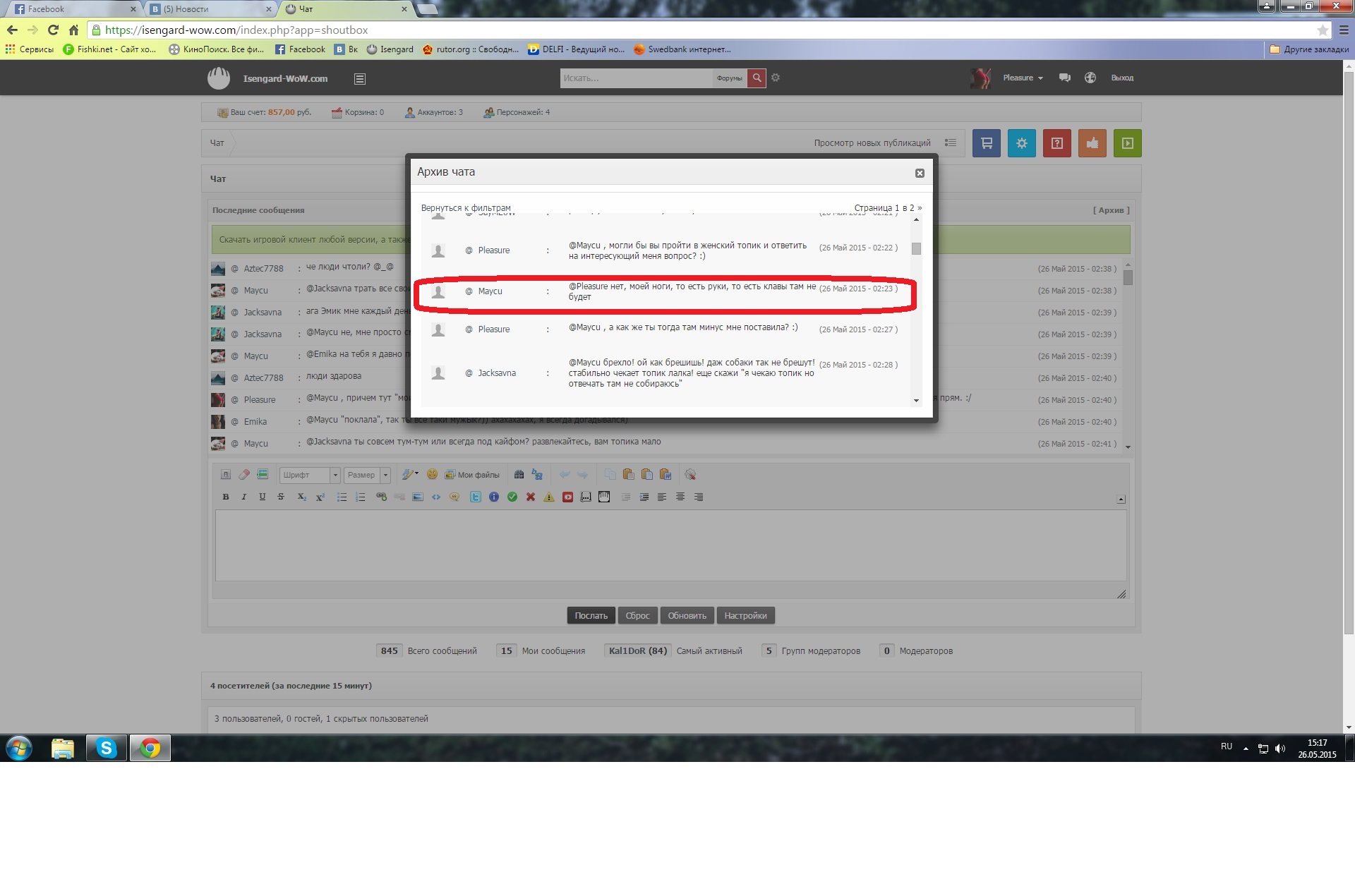Toggle Strikethrough formatting in editor

click(281, 497)
